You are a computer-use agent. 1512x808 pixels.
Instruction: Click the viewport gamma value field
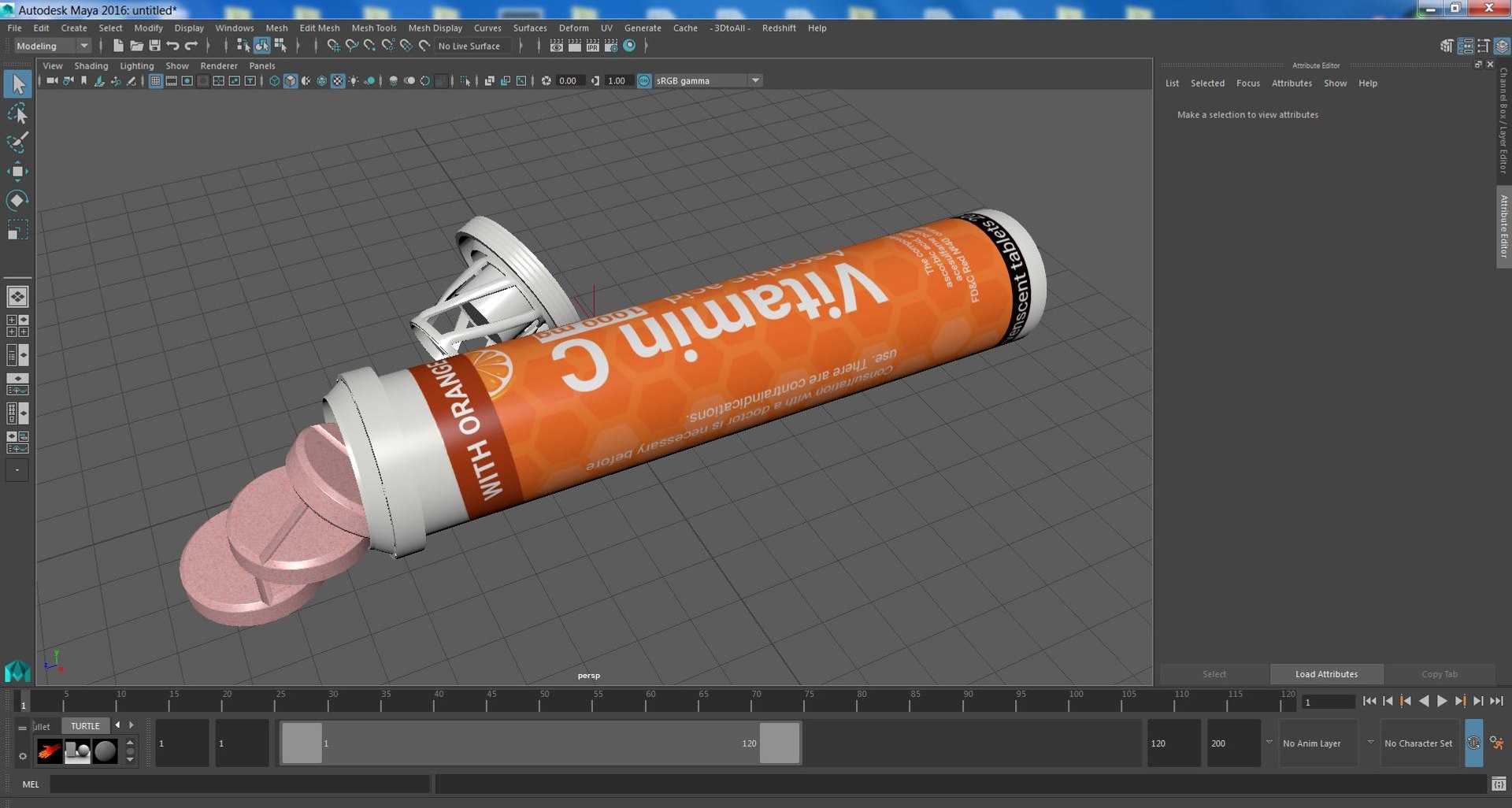619,81
